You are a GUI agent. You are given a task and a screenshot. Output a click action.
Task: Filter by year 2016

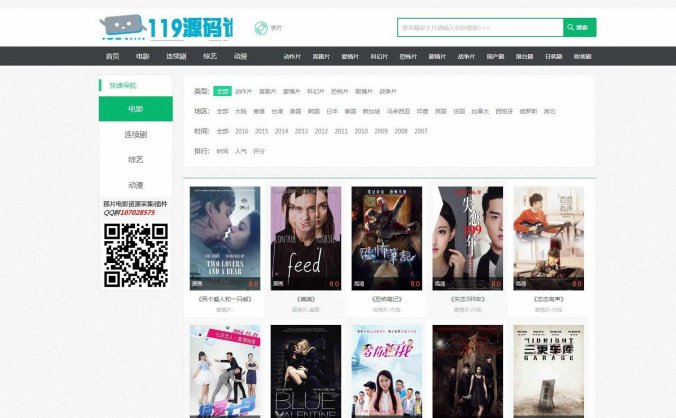click(x=241, y=131)
